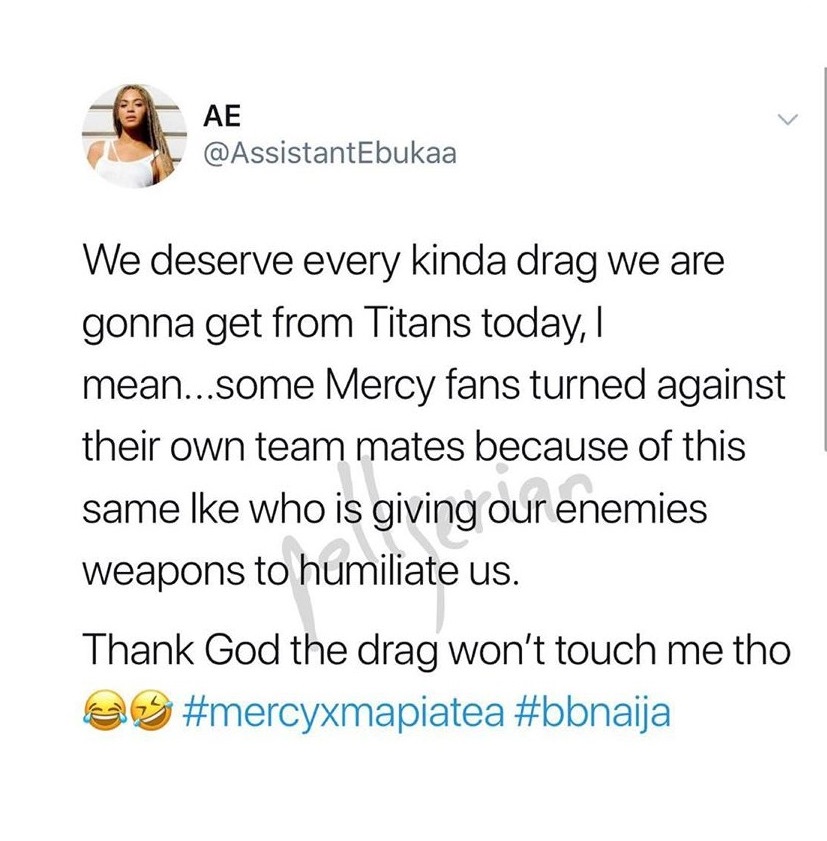Open the #bbnaija hashtag

[592, 713]
